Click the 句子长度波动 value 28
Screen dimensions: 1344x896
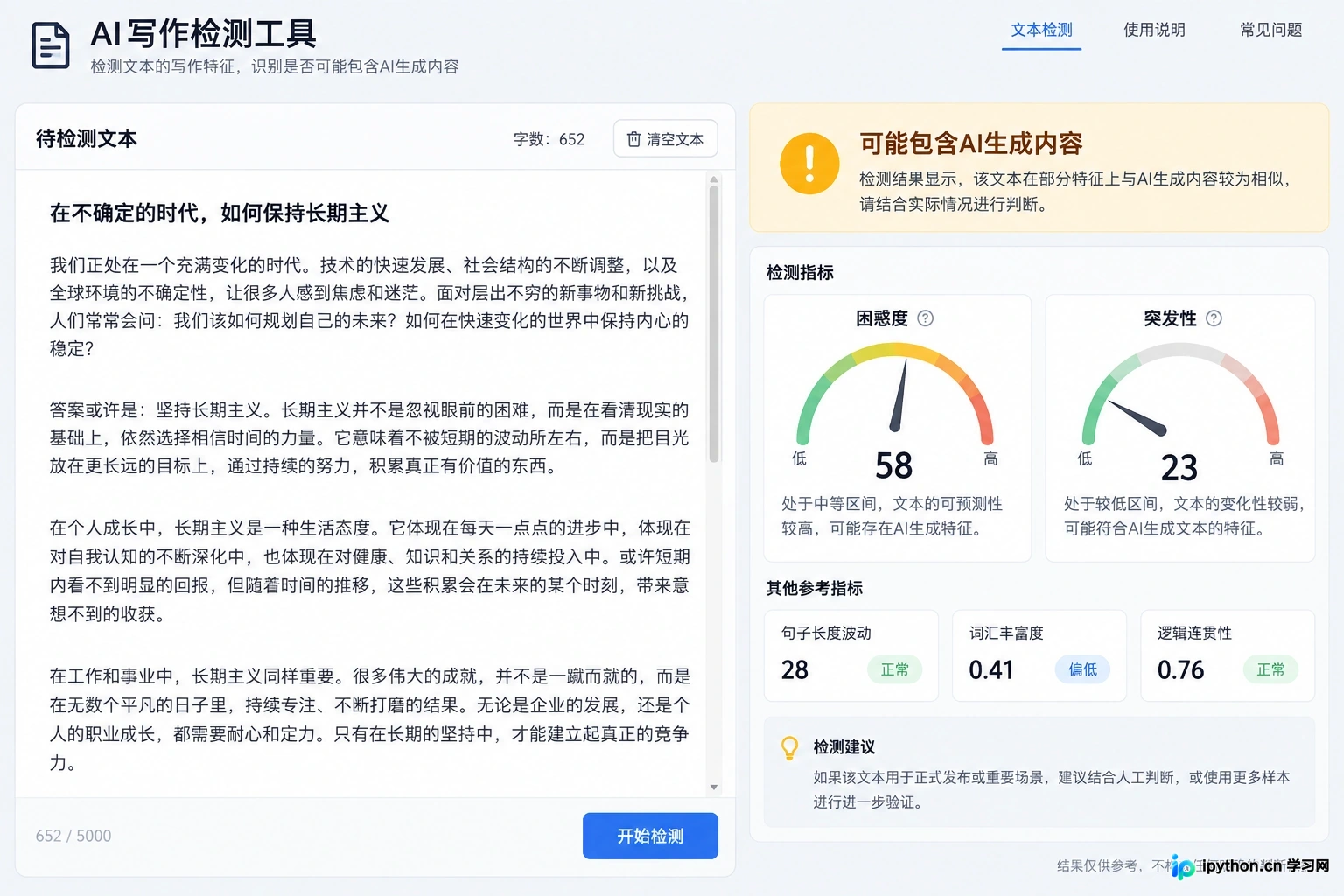coord(794,669)
